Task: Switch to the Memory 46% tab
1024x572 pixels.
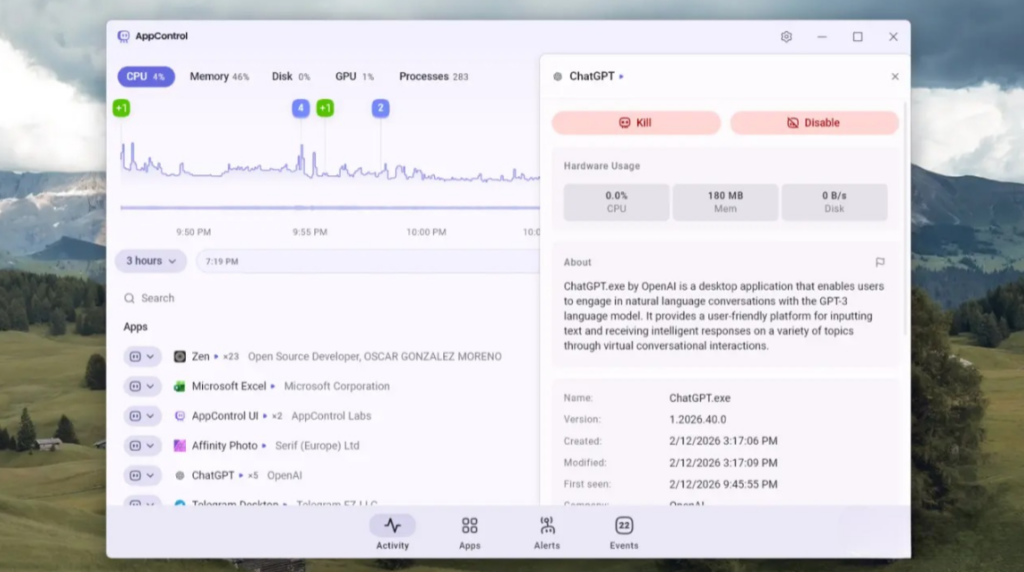Action: coord(219,76)
